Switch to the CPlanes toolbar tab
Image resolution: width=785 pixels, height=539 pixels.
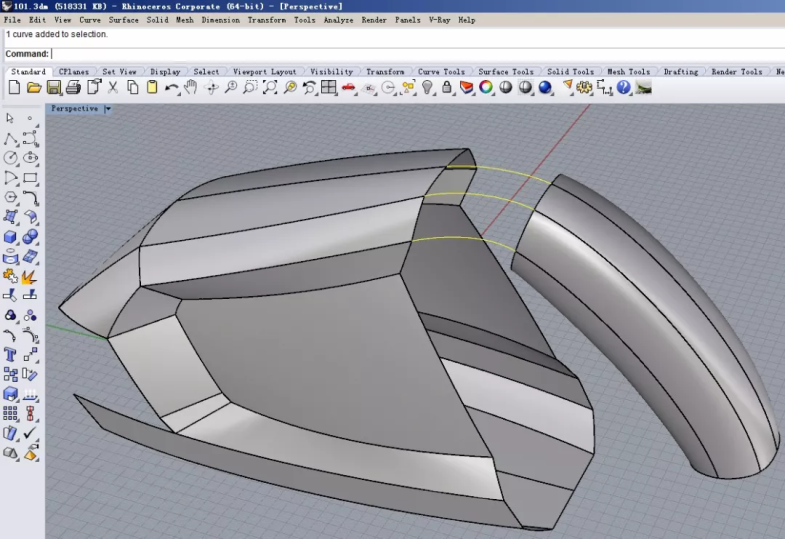[x=73, y=72]
